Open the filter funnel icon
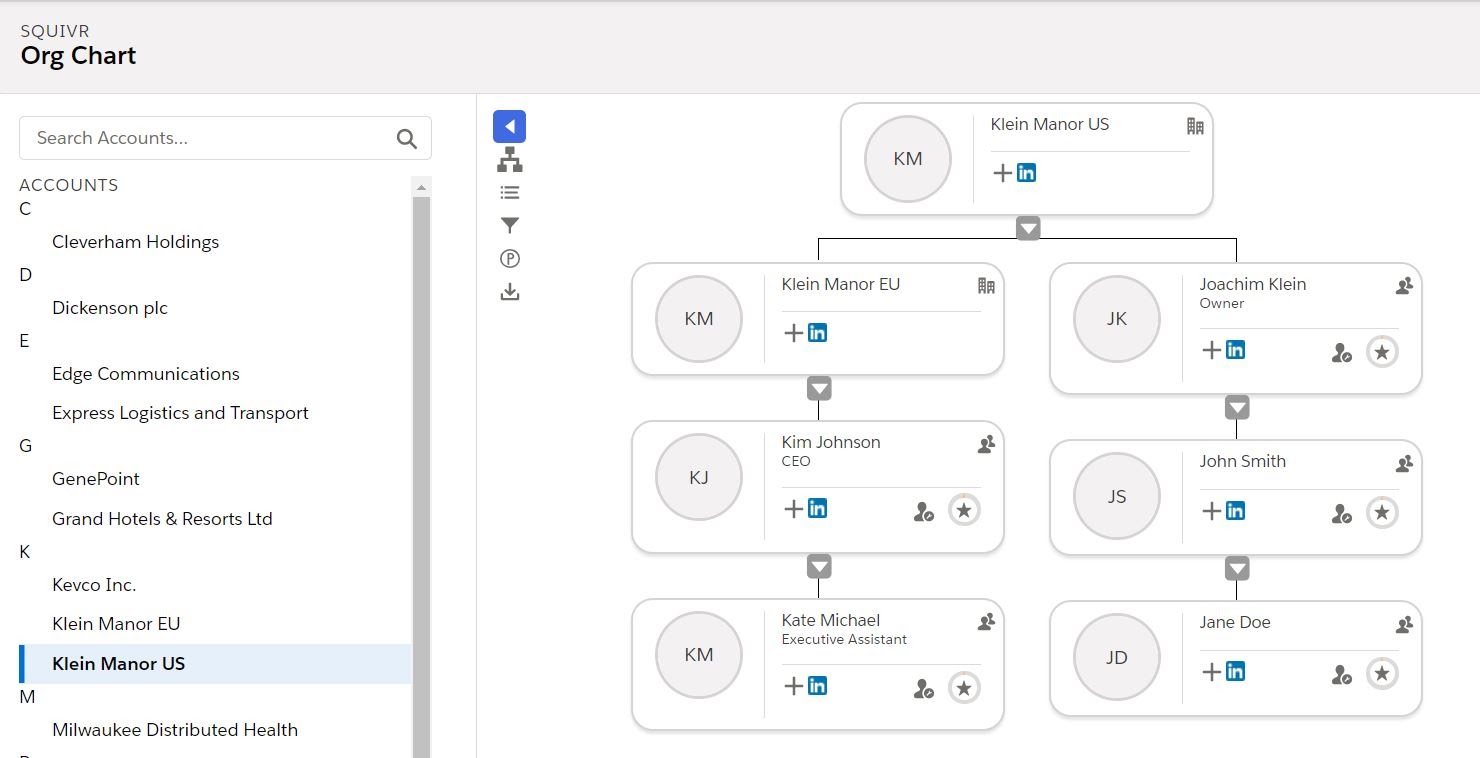1480x758 pixels. point(509,225)
